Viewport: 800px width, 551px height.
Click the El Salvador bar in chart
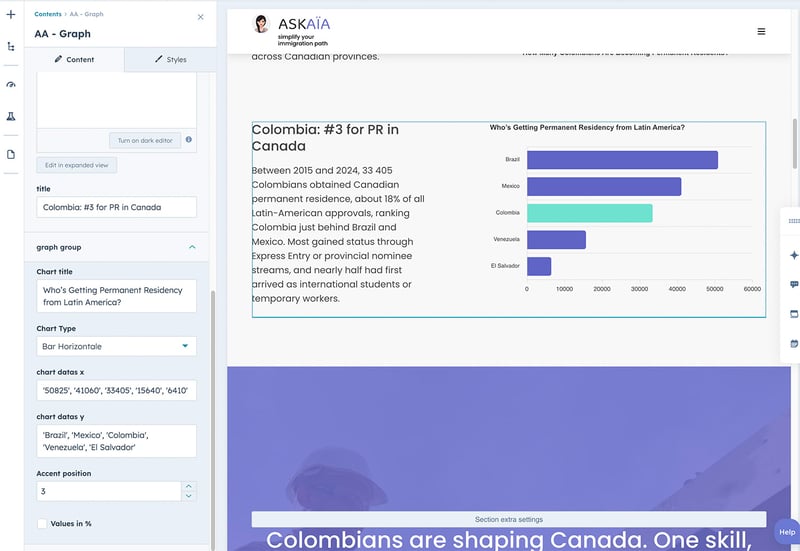pyautogui.click(x=539, y=266)
